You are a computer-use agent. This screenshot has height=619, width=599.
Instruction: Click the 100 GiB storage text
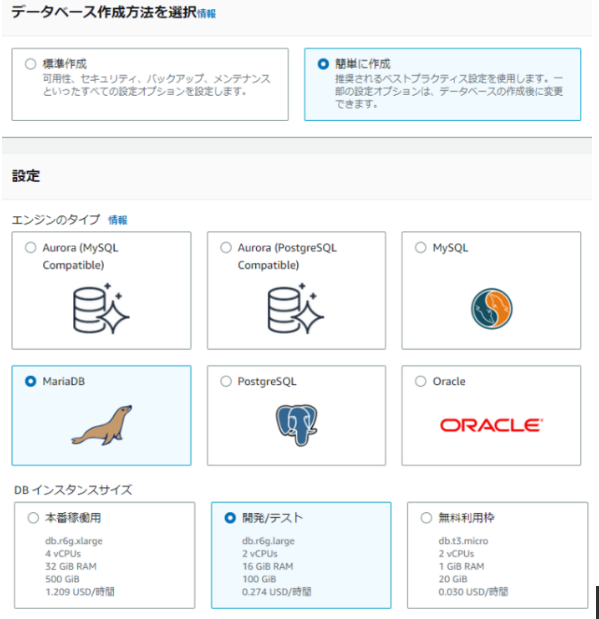click(x=259, y=579)
